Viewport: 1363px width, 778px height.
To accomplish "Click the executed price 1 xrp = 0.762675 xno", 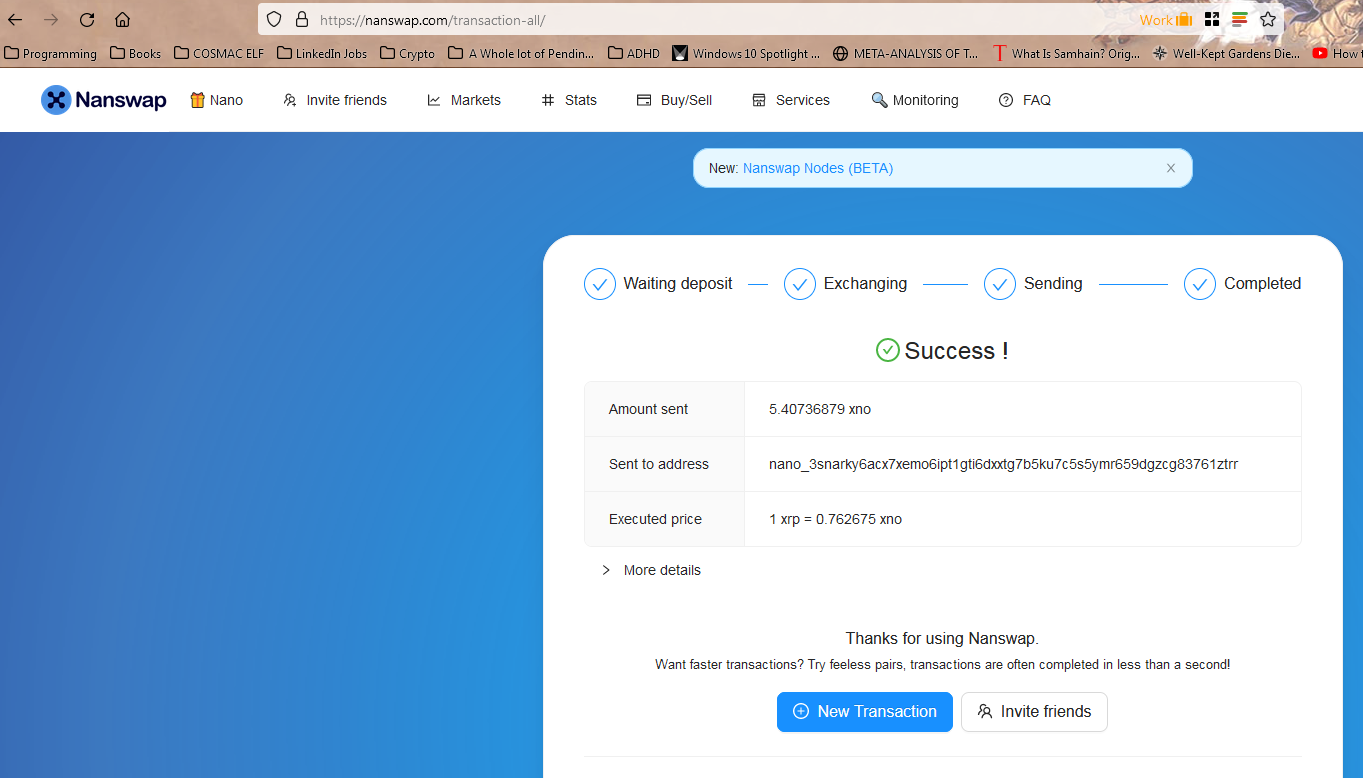I will pyautogui.click(x=835, y=519).
